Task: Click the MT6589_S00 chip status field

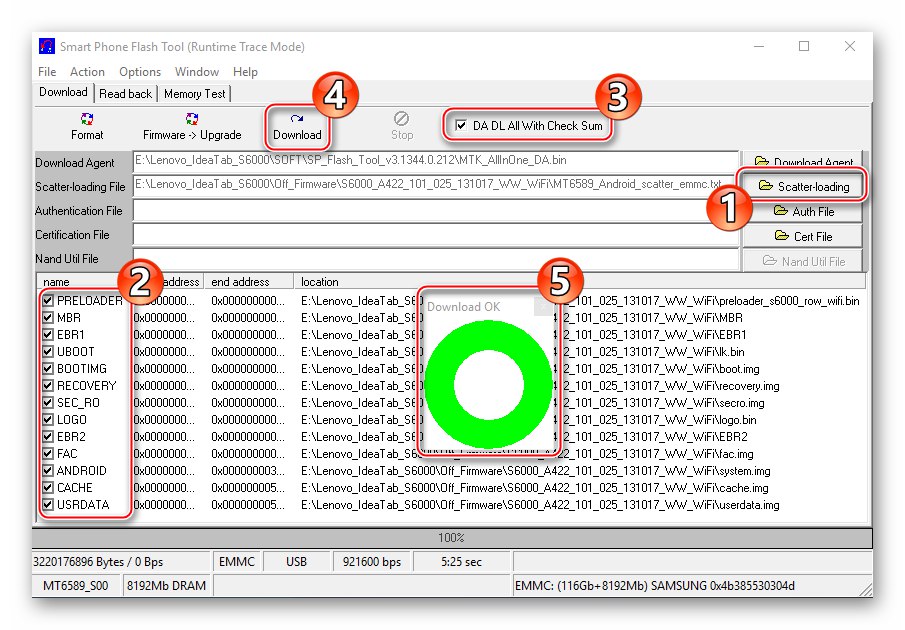Action: pos(76,586)
